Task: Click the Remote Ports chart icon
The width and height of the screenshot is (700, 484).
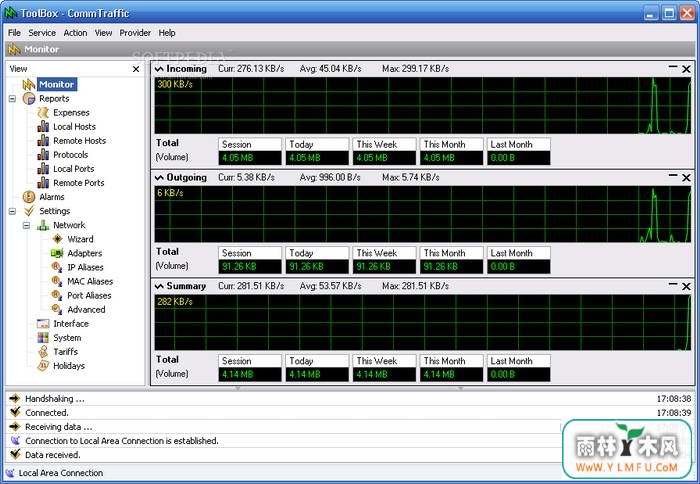Action: [x=43, y=183]
